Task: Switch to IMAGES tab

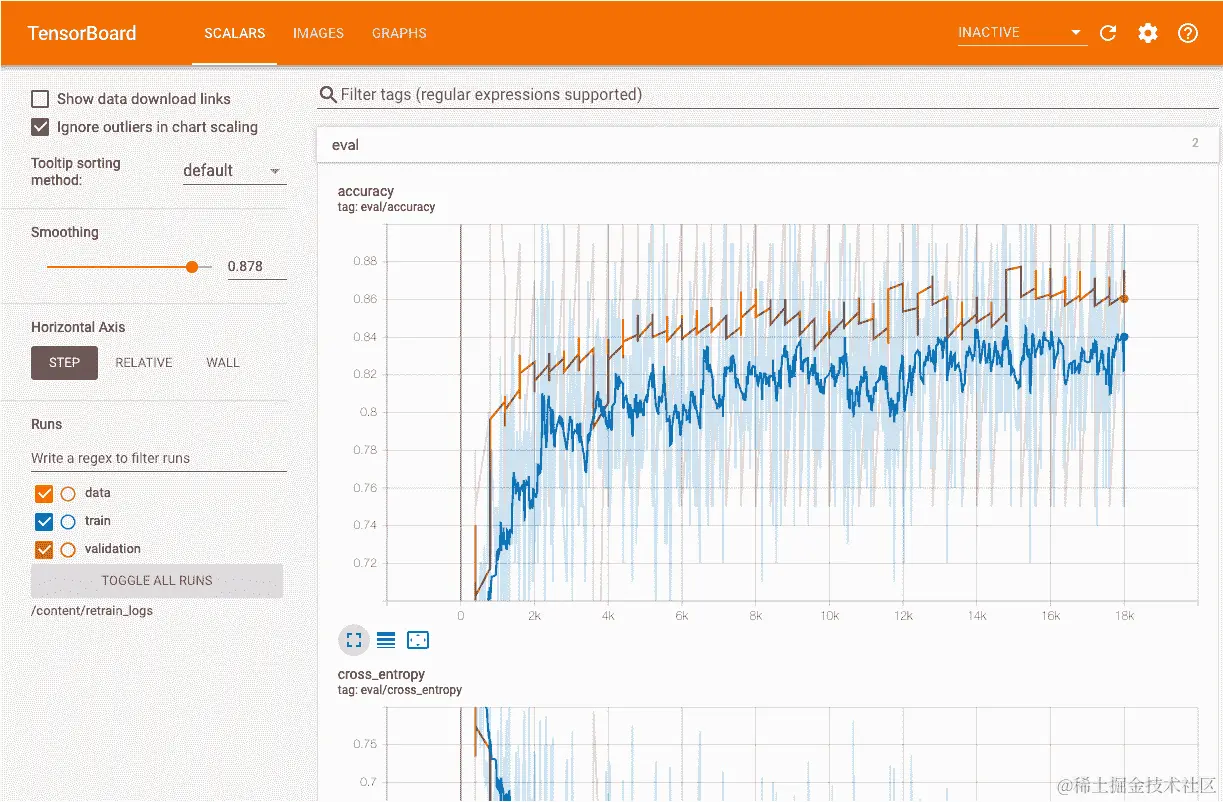Action: 318,33
